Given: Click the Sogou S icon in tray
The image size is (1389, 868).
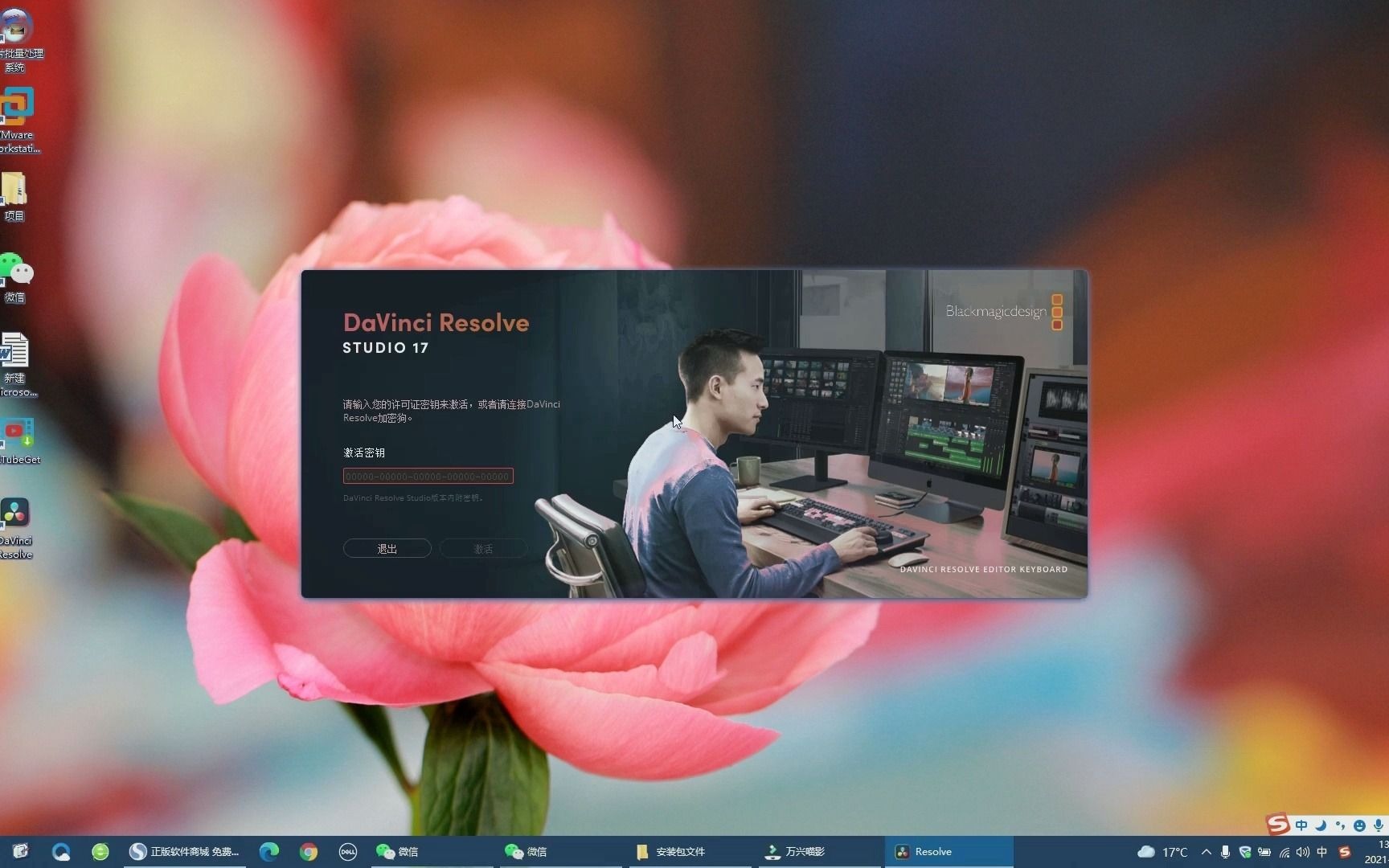Looking at the screenshot, I should click(1345, 852).
